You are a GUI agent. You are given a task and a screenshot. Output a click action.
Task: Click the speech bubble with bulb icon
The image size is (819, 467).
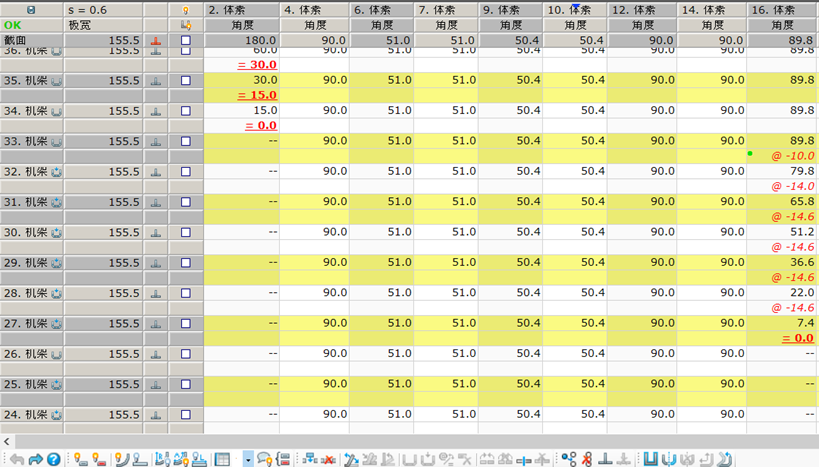(x=265, y=459)
